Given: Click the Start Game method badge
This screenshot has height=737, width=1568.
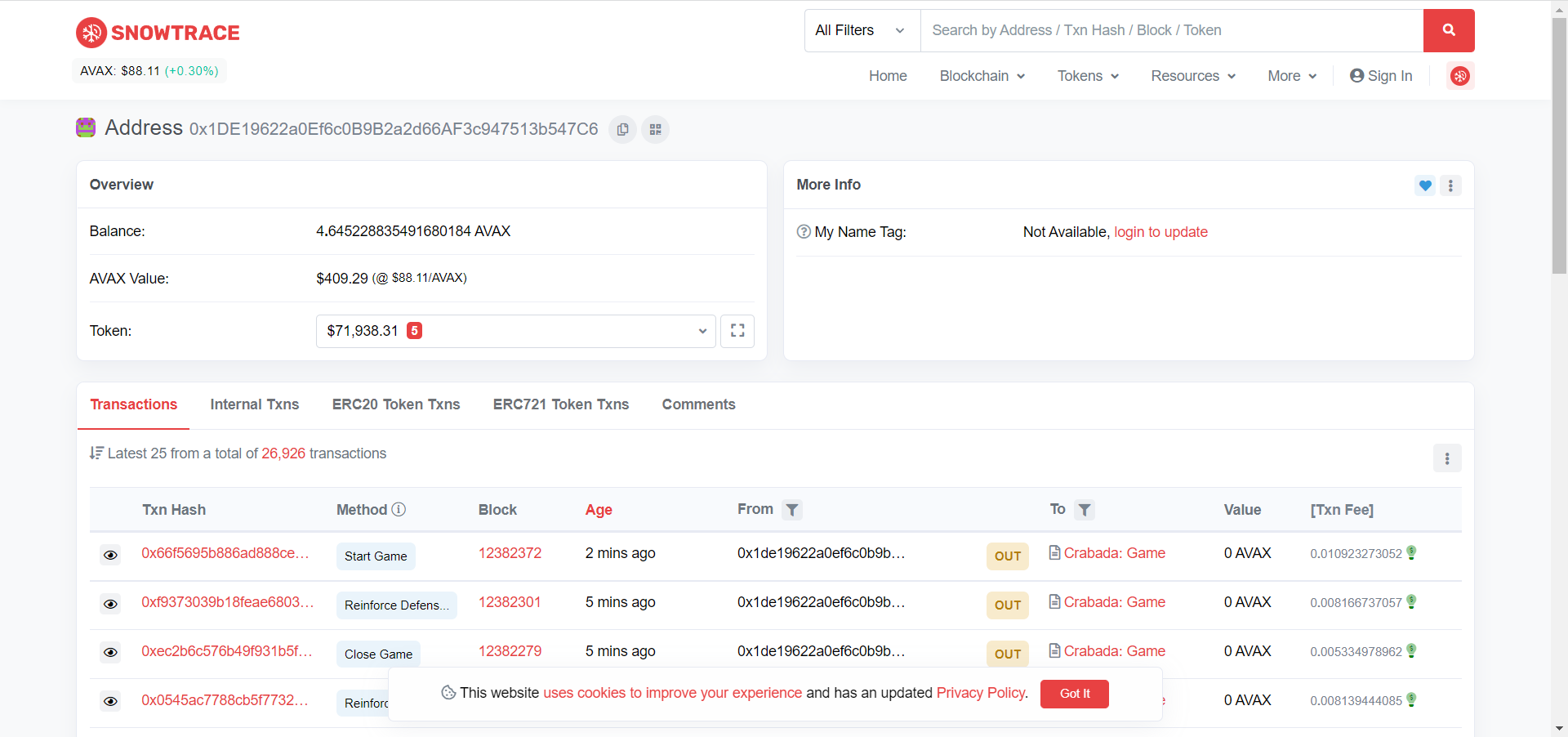Looking at the screenshot, I should [x=376, y=556].
